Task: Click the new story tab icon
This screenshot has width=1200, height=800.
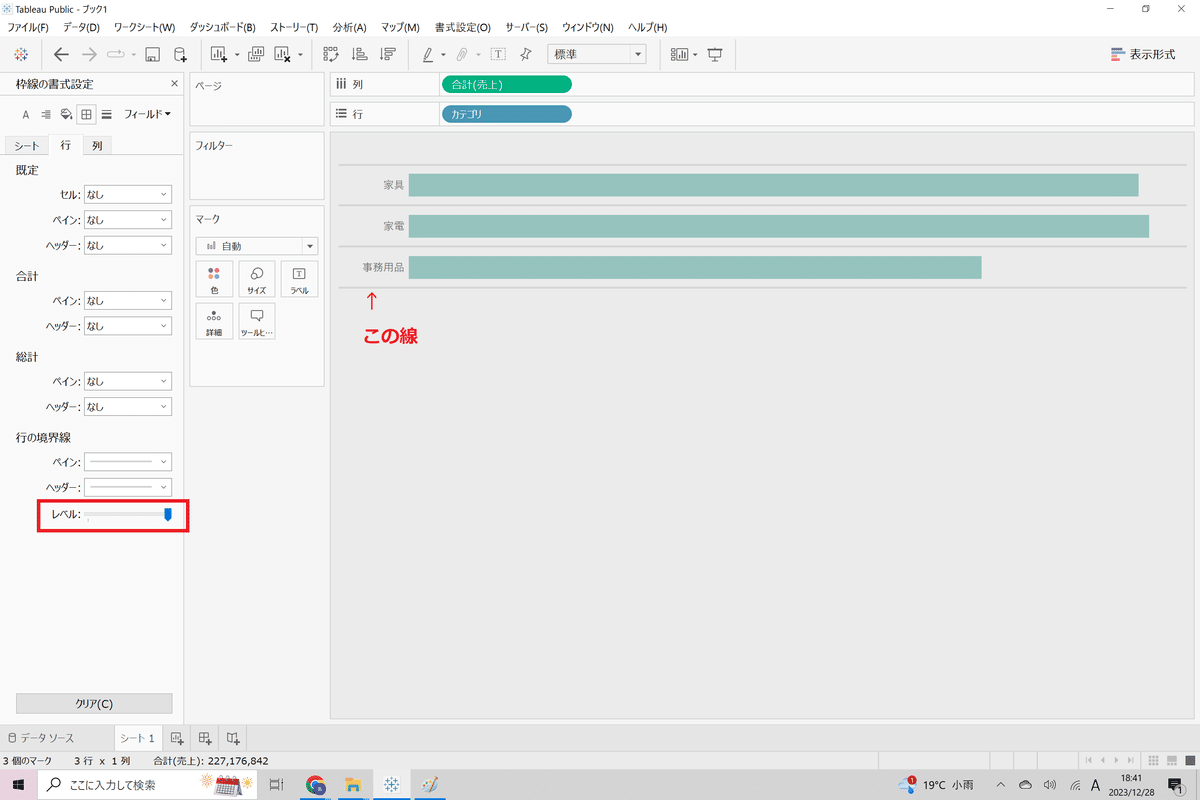Action: (233, 738)
